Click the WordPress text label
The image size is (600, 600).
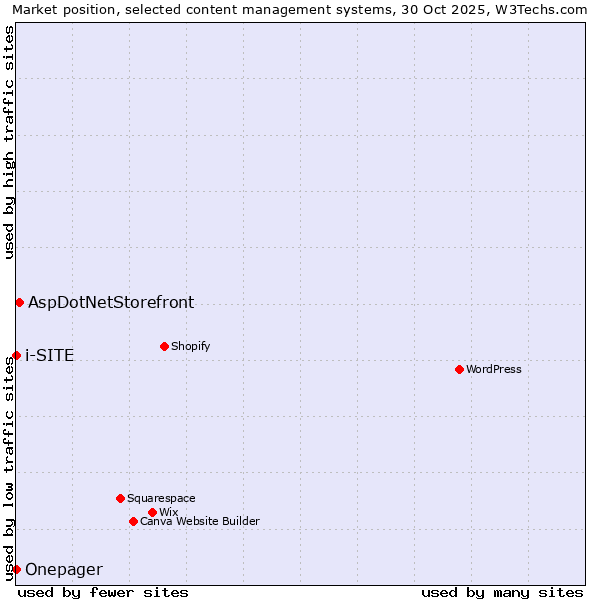(x=494, y=369)
